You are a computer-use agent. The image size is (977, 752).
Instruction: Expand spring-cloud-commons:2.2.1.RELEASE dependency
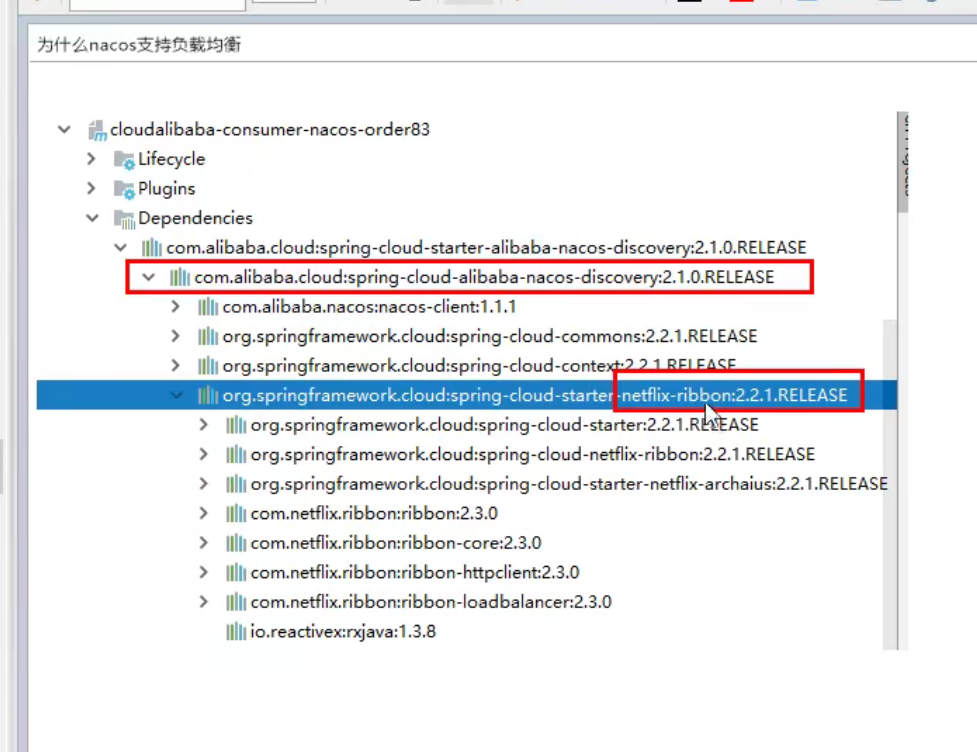pyautogui.click(x=176, y=336)
